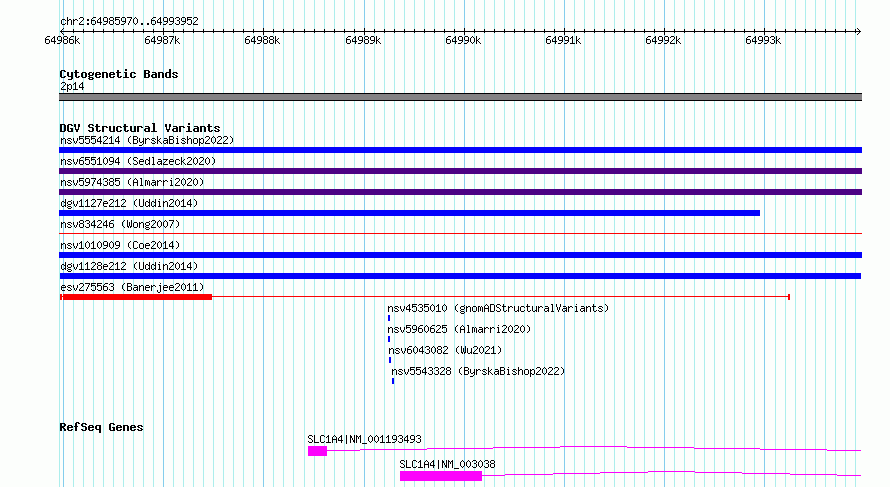Click the 64989k ruler tick label
This screenshot has height=487, width=890.
tap(363, 40)
